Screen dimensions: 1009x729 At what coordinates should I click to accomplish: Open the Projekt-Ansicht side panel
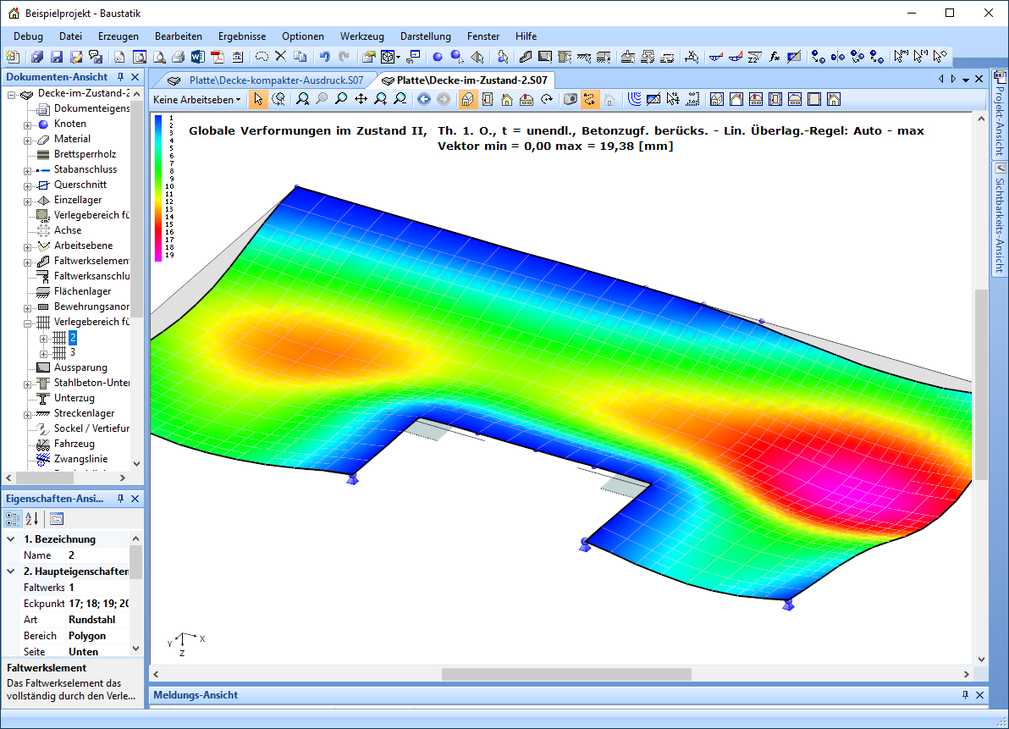pyautogui.click(x=998, y=114)
